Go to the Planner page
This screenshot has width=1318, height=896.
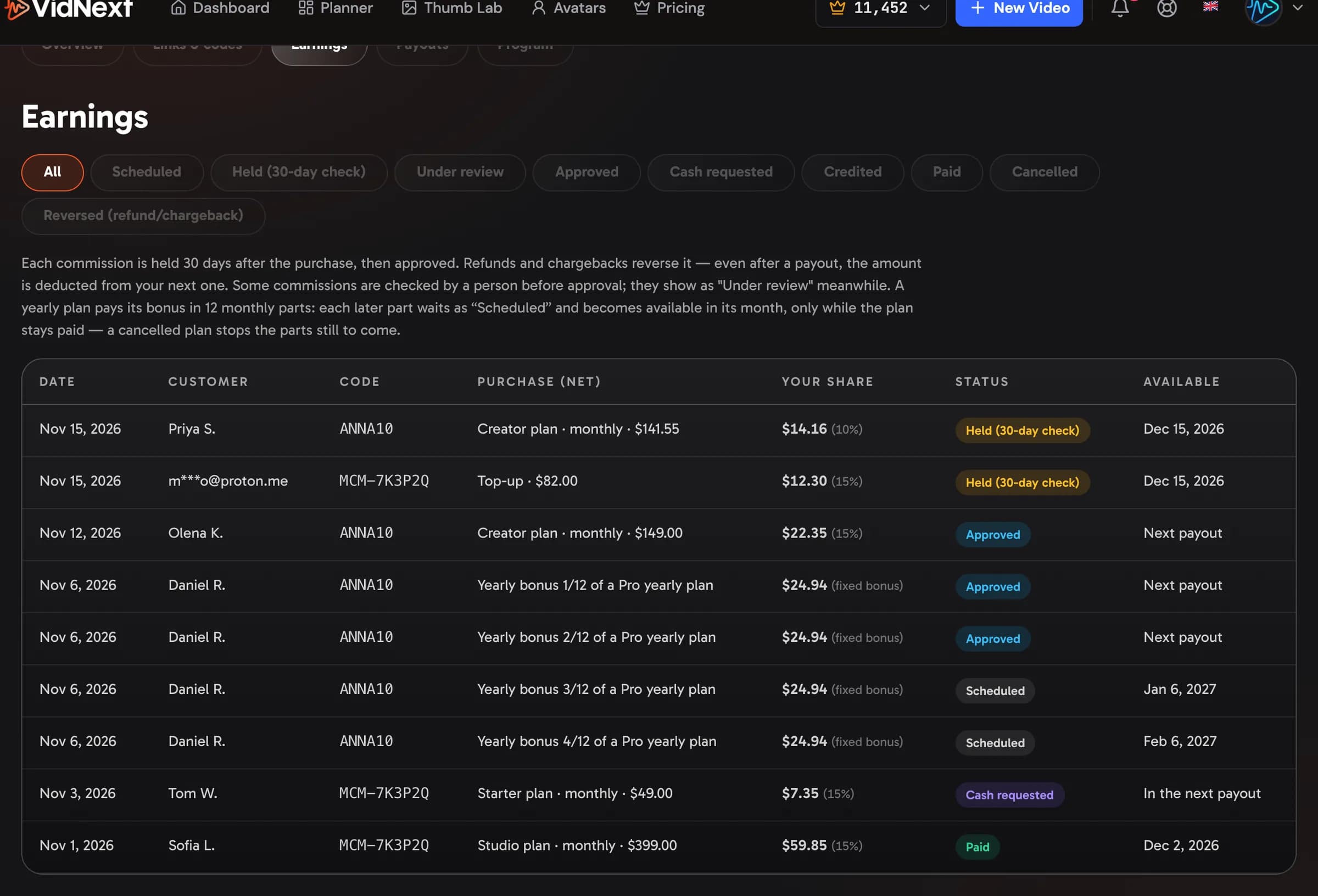tap(336, 8)
